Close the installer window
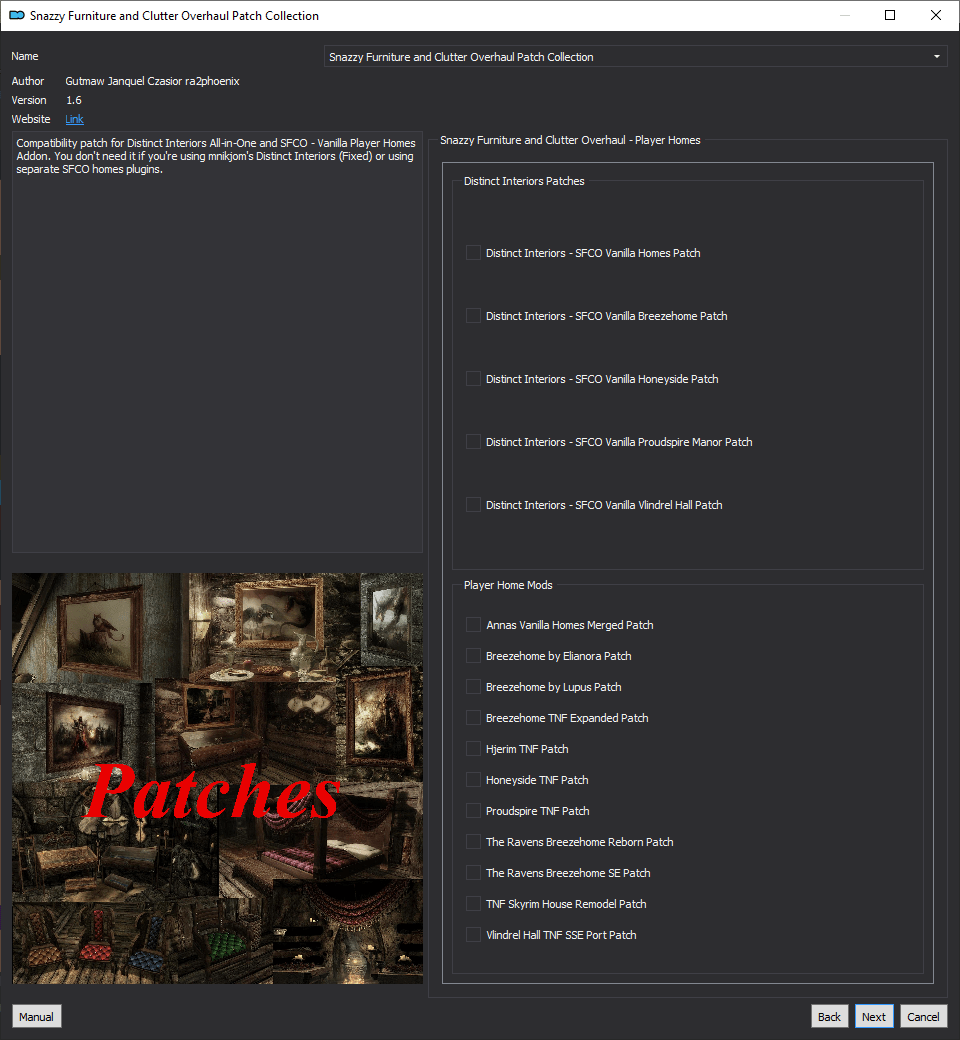 point(936,15)
